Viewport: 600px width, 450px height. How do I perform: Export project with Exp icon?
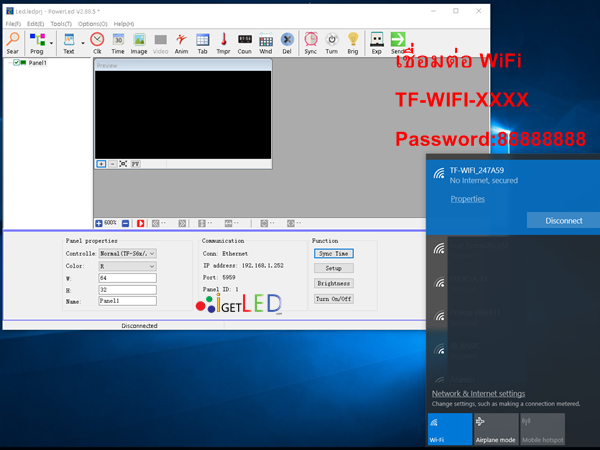pyautogui.click(x=377, y=43)
